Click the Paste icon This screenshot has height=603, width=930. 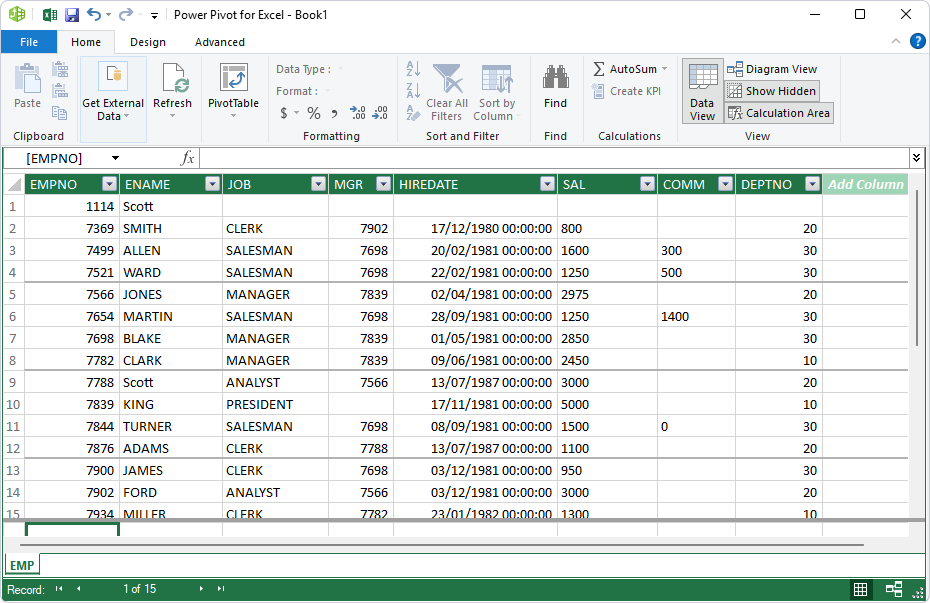pos(27,79)
